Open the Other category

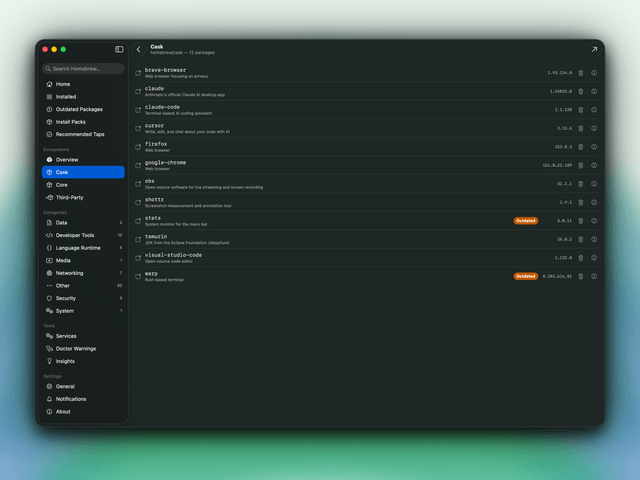point(83,286)
